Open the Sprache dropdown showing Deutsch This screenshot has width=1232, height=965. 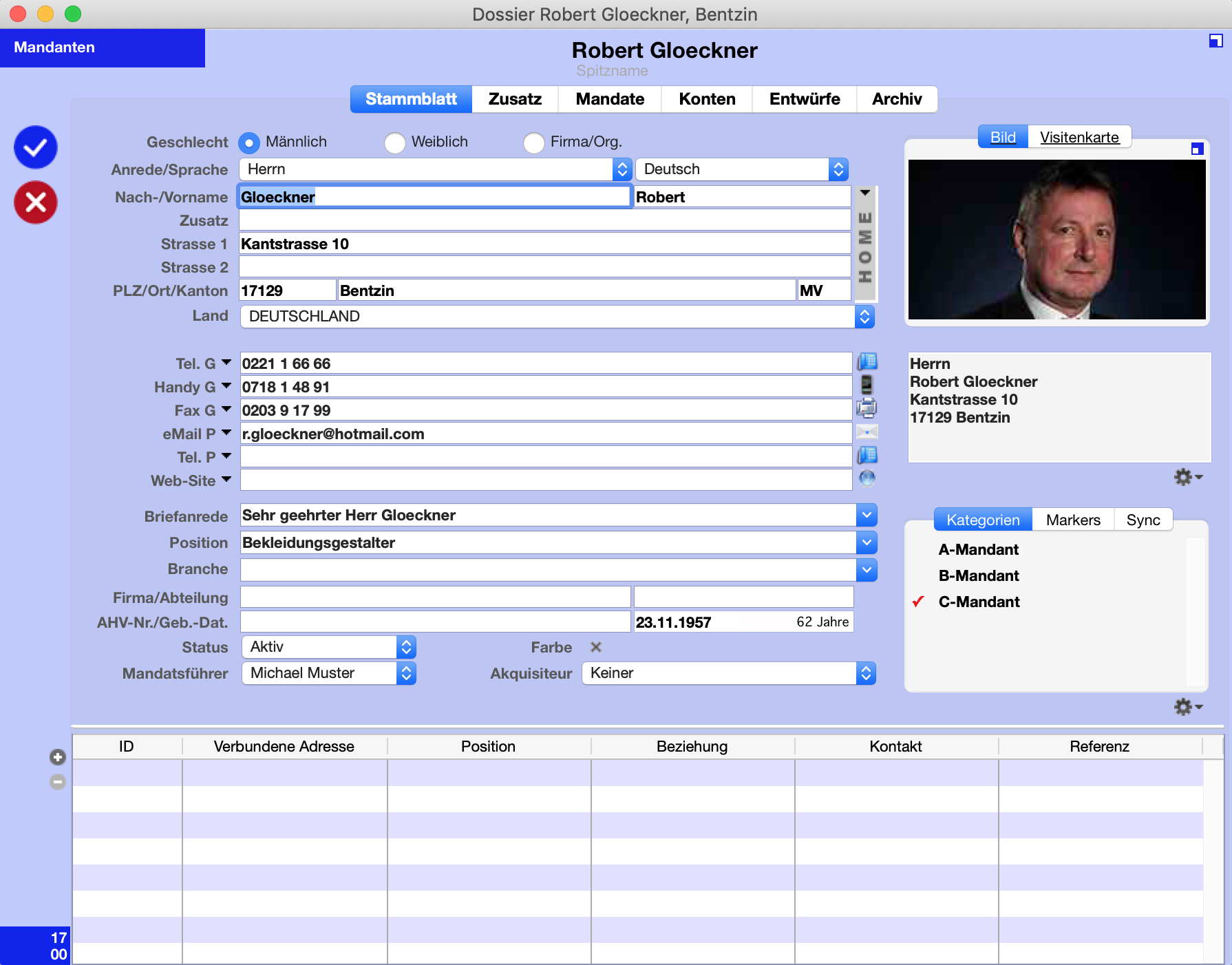[742, 169]
